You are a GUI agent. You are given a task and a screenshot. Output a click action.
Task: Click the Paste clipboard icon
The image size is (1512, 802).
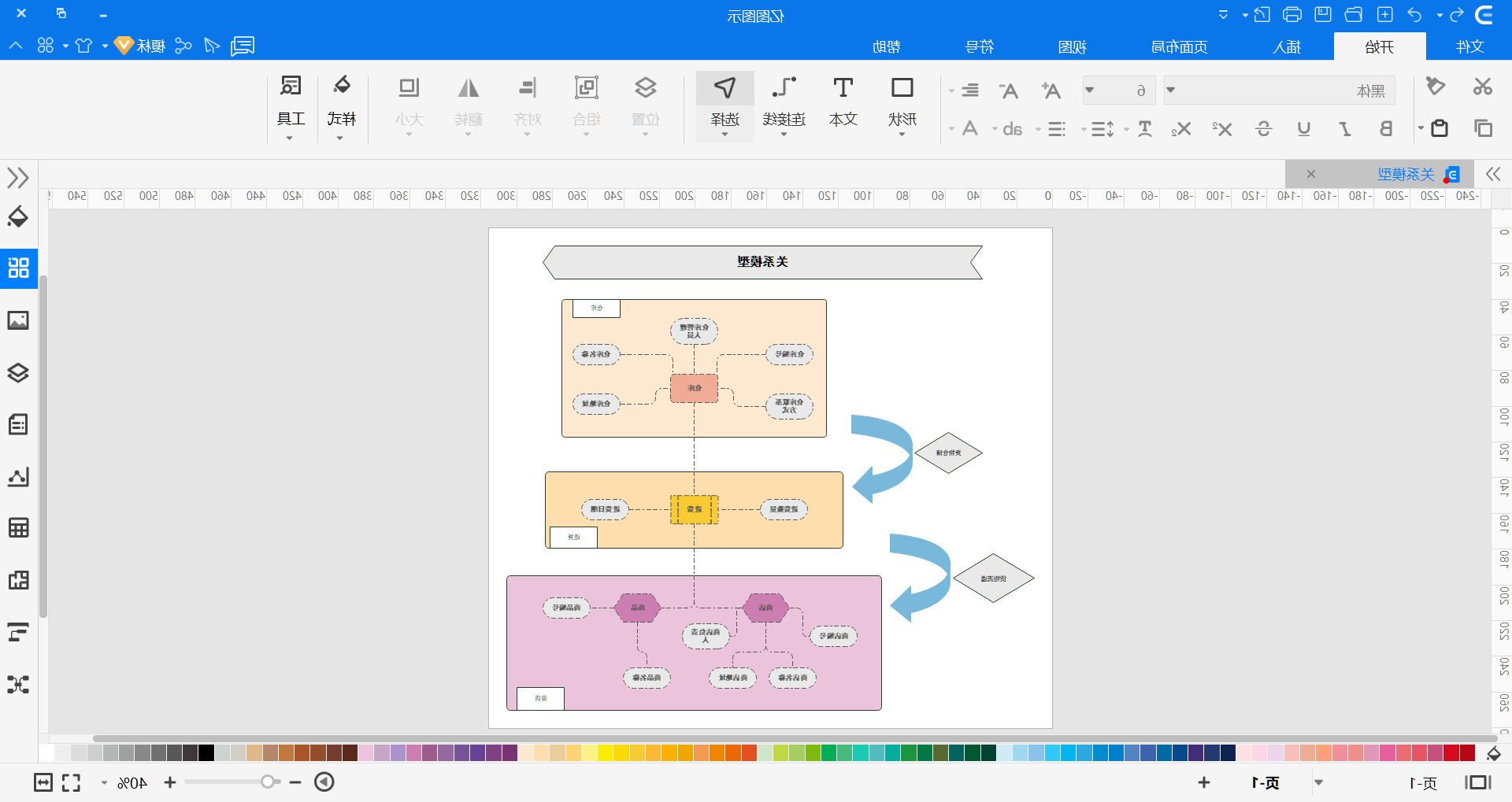[1440, 128]
